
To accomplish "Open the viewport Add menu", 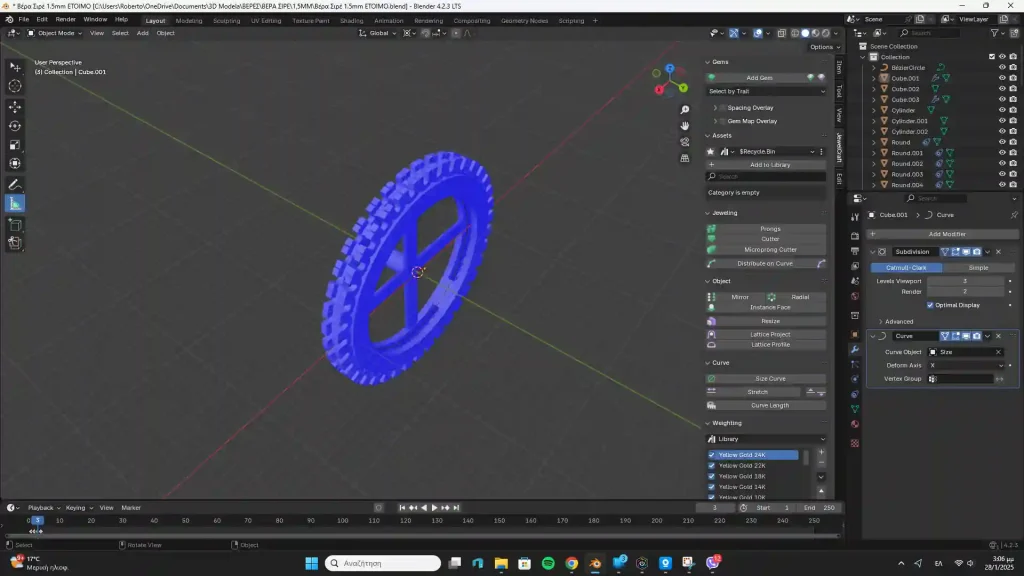I will [142, 33].
